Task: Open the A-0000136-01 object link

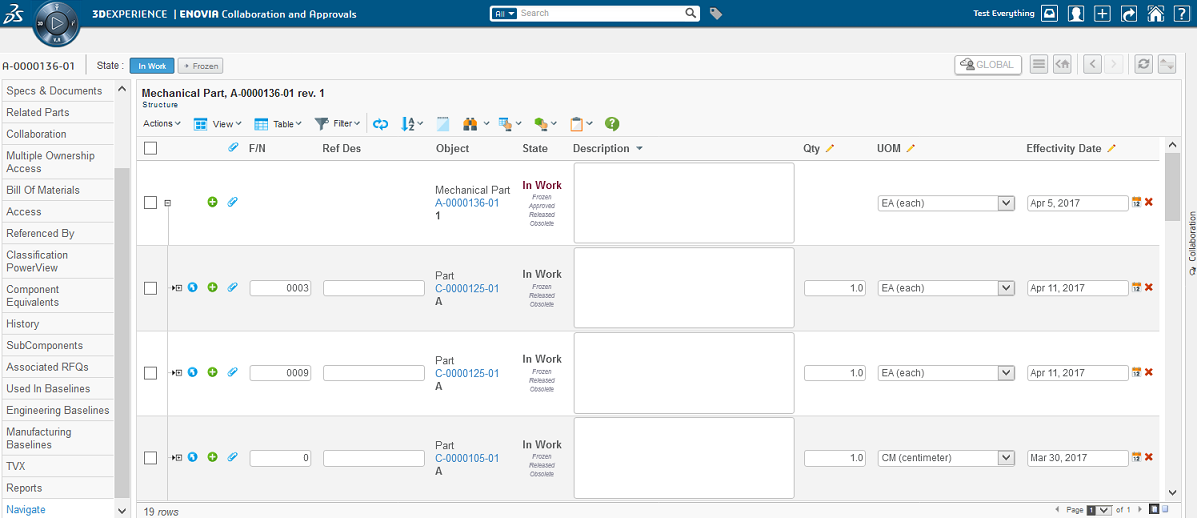Action: 466,203
